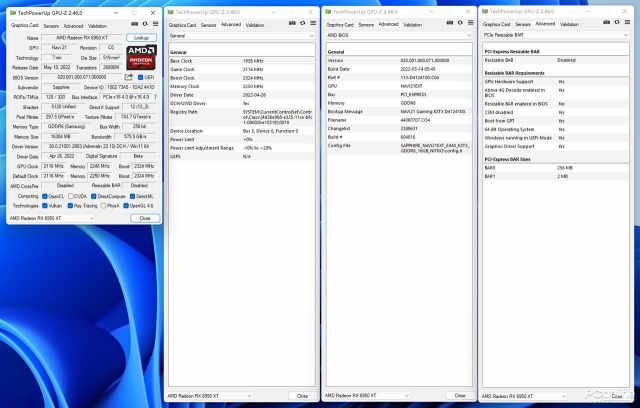Image resolution: width=640 pixels, height=408 pixels.
Task: Click GPU-Z title bar icon of PCIe Resizable BAR window
Action: point(485,11)
